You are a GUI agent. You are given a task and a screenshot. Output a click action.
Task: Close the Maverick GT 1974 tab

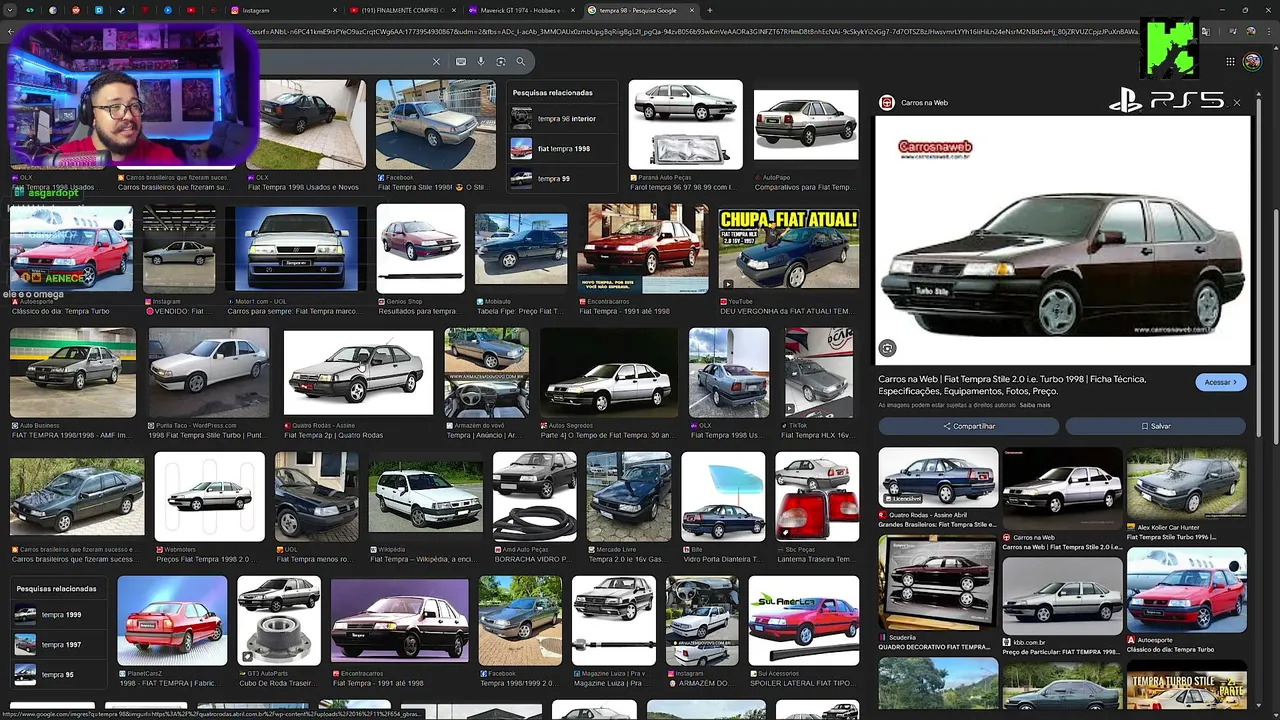click(x=573, y=10)
